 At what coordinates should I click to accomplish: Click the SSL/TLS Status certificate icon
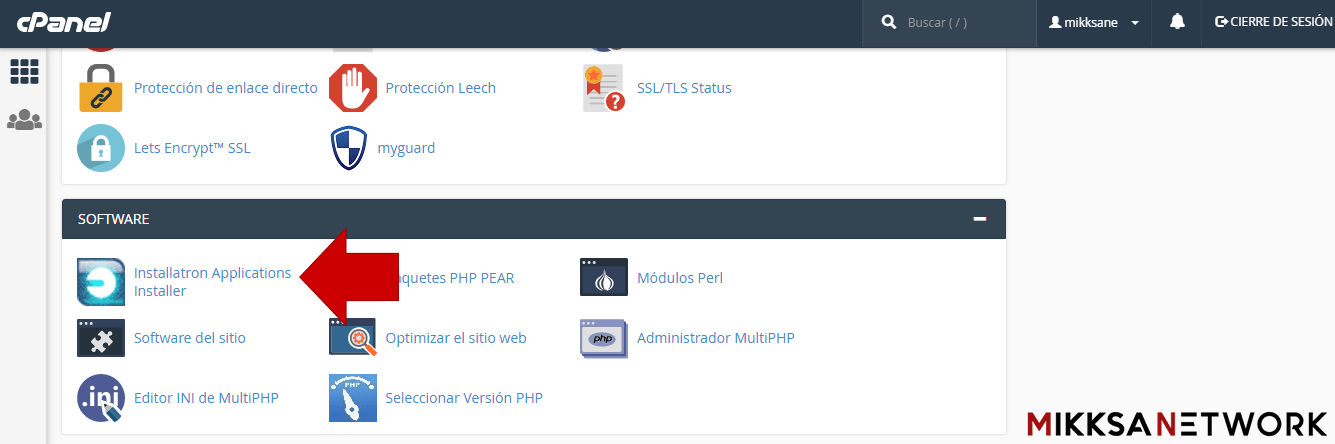coord(603,88)
